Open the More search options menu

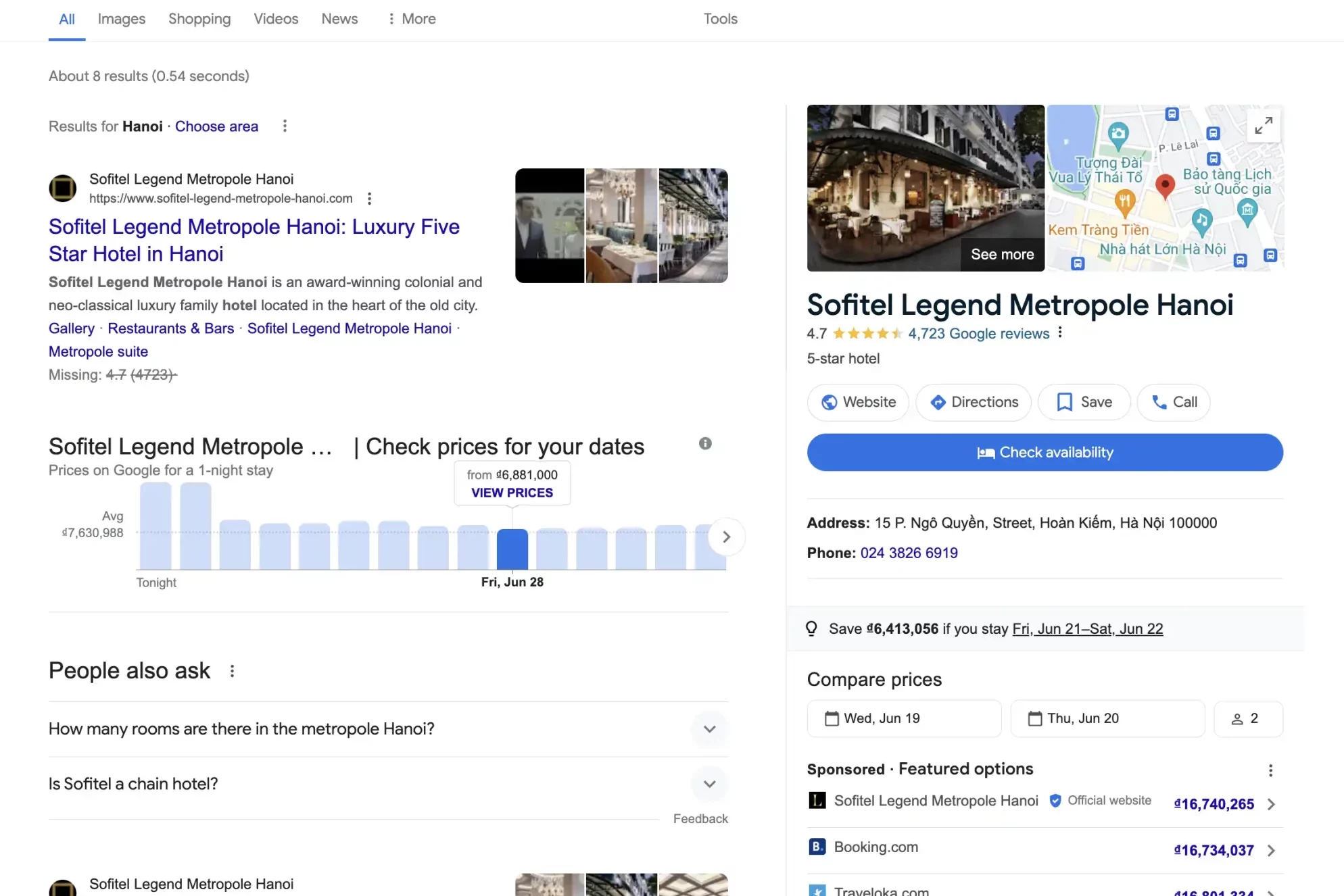[x=411, y=19]
